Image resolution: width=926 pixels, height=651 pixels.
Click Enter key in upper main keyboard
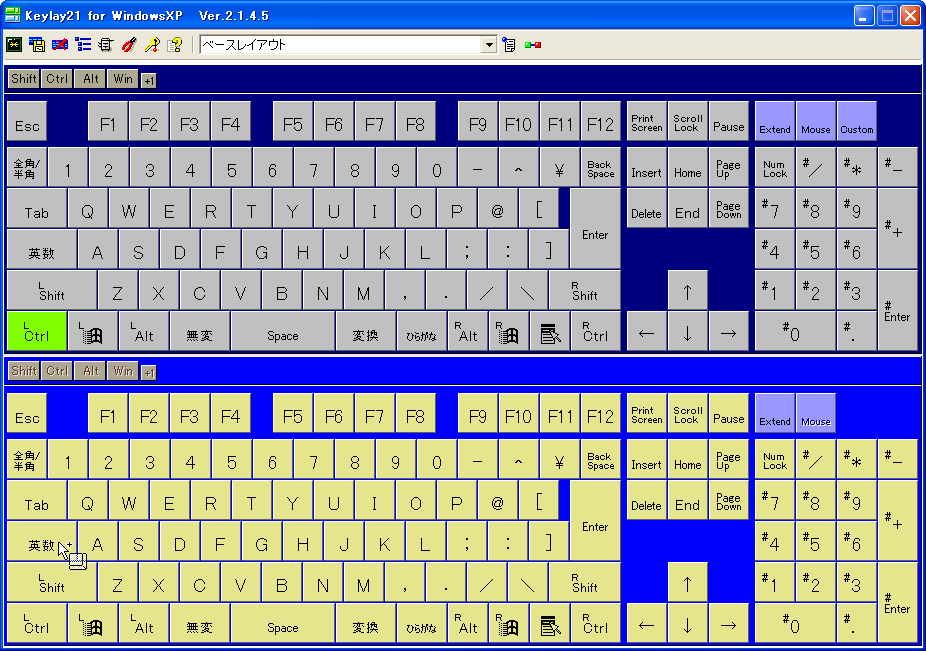(595, 229)
